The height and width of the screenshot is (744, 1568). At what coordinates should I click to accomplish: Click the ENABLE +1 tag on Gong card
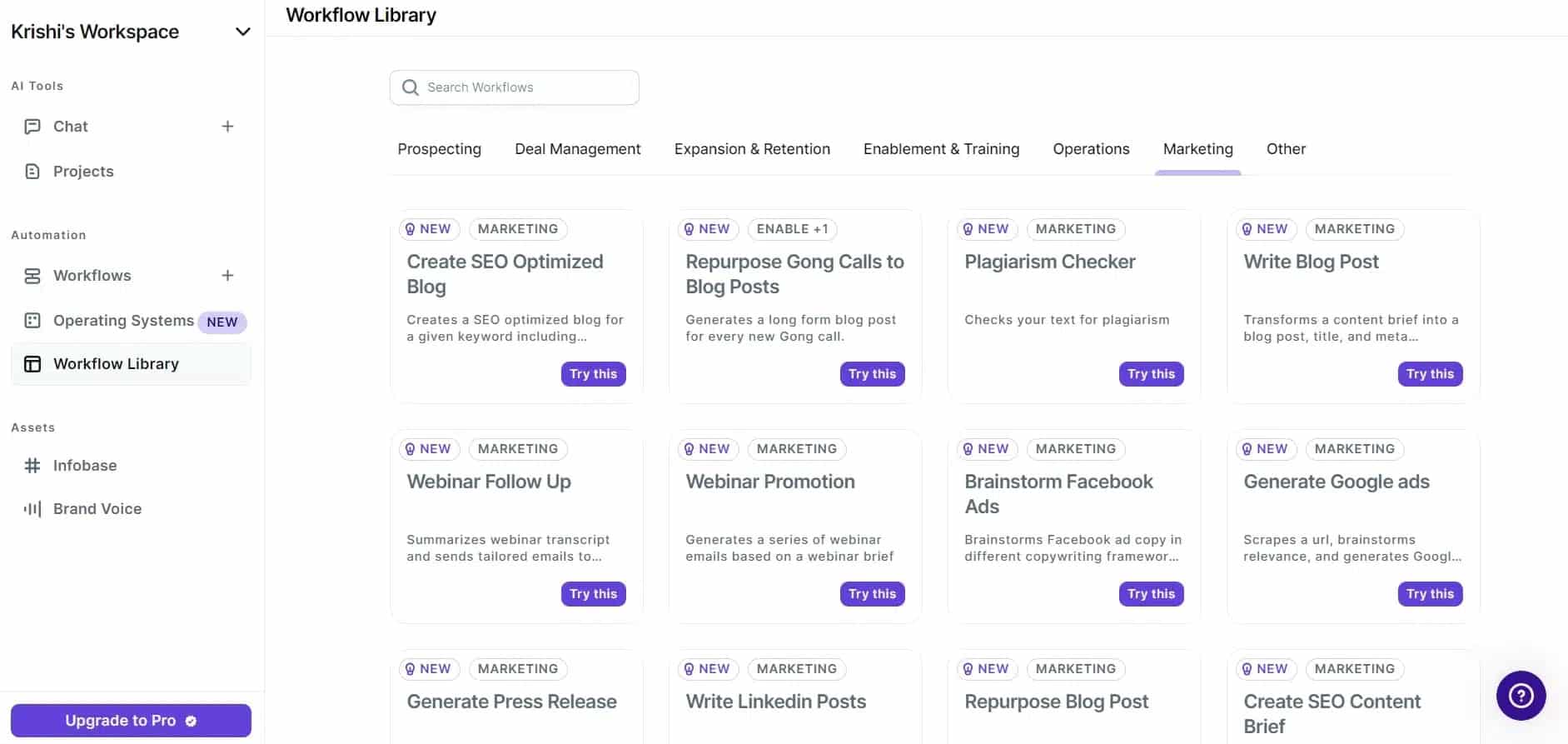point(792,229)
